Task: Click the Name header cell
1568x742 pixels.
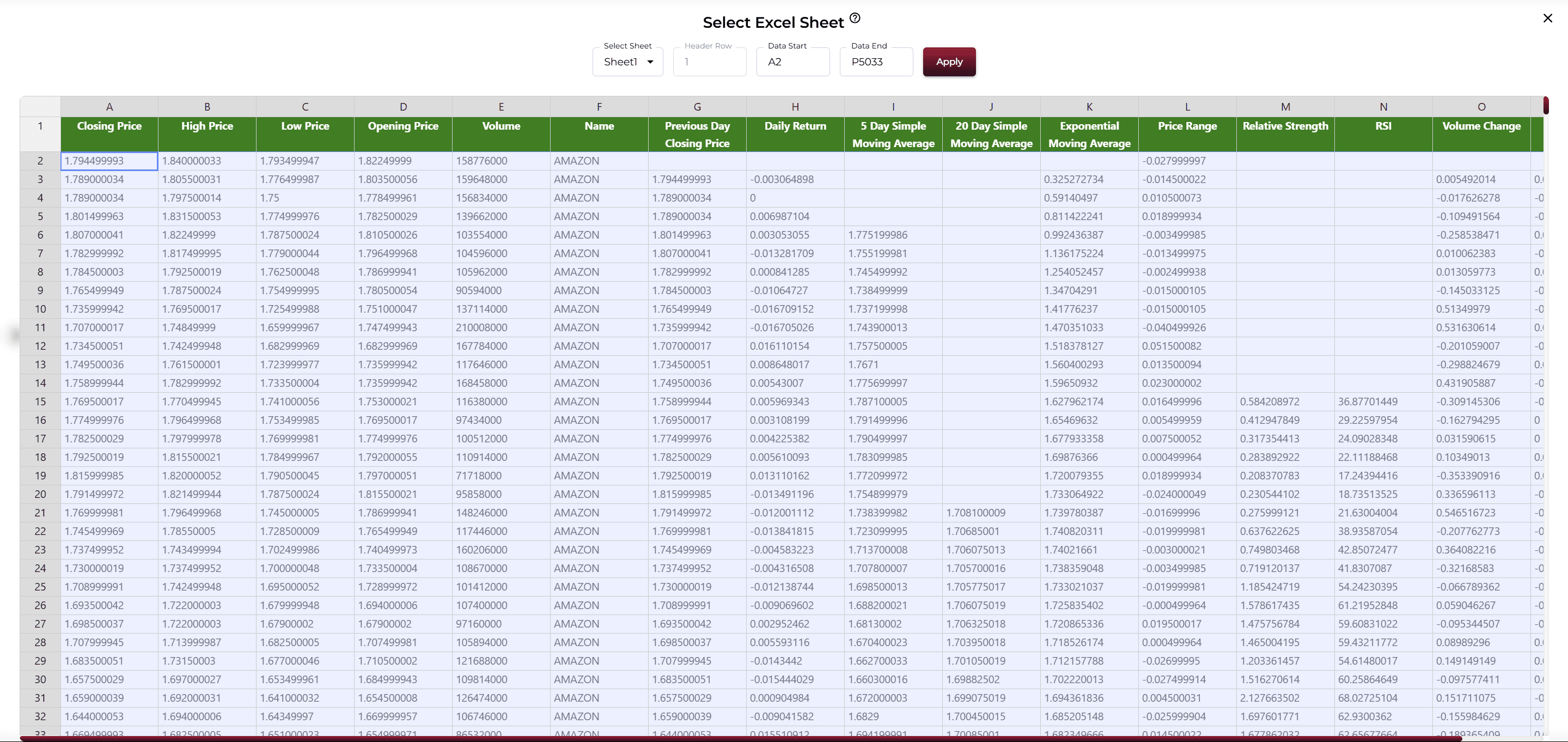Action: [600, 134]
